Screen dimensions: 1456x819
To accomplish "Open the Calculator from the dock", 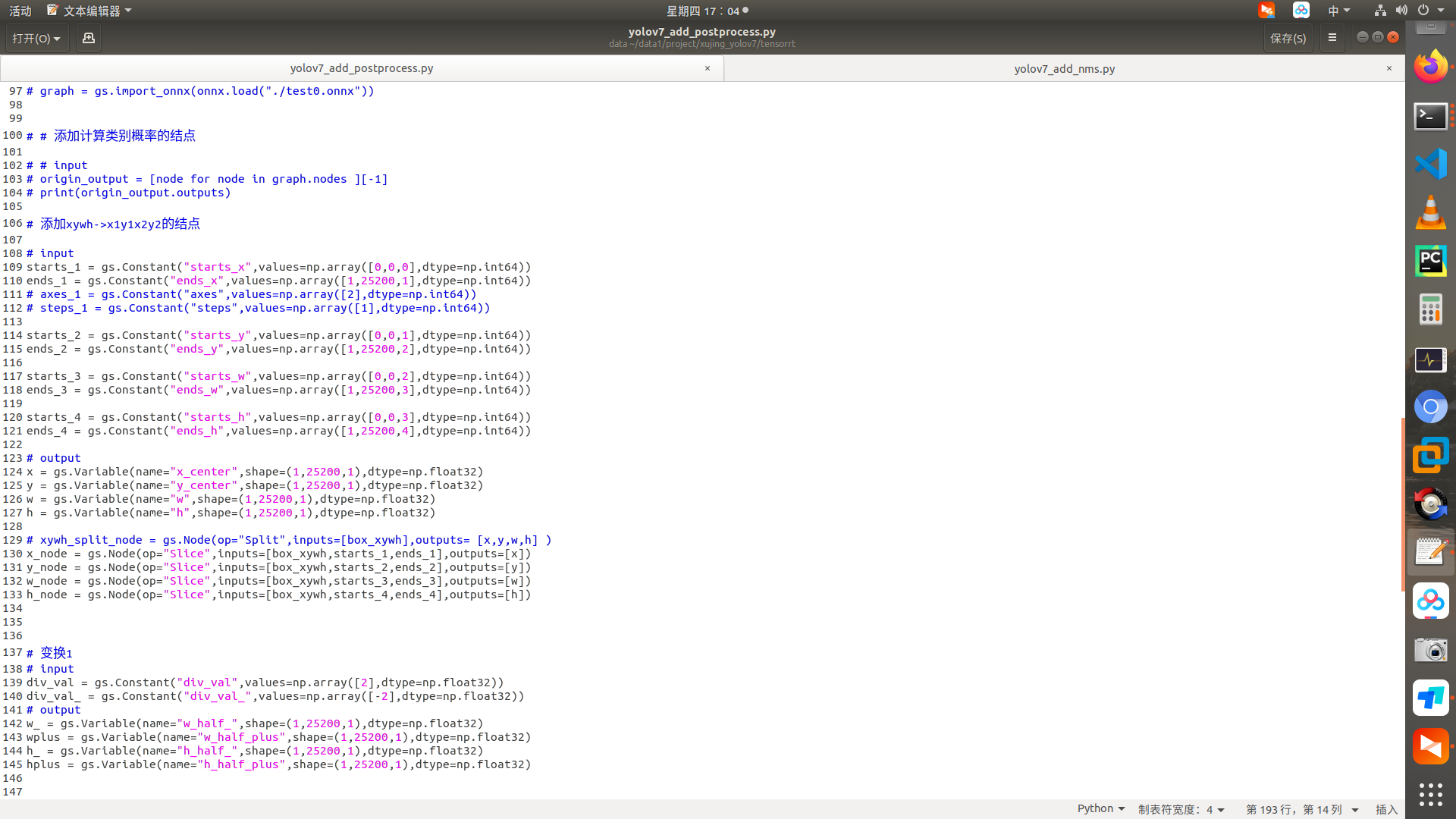I will tap(1431, 309).
